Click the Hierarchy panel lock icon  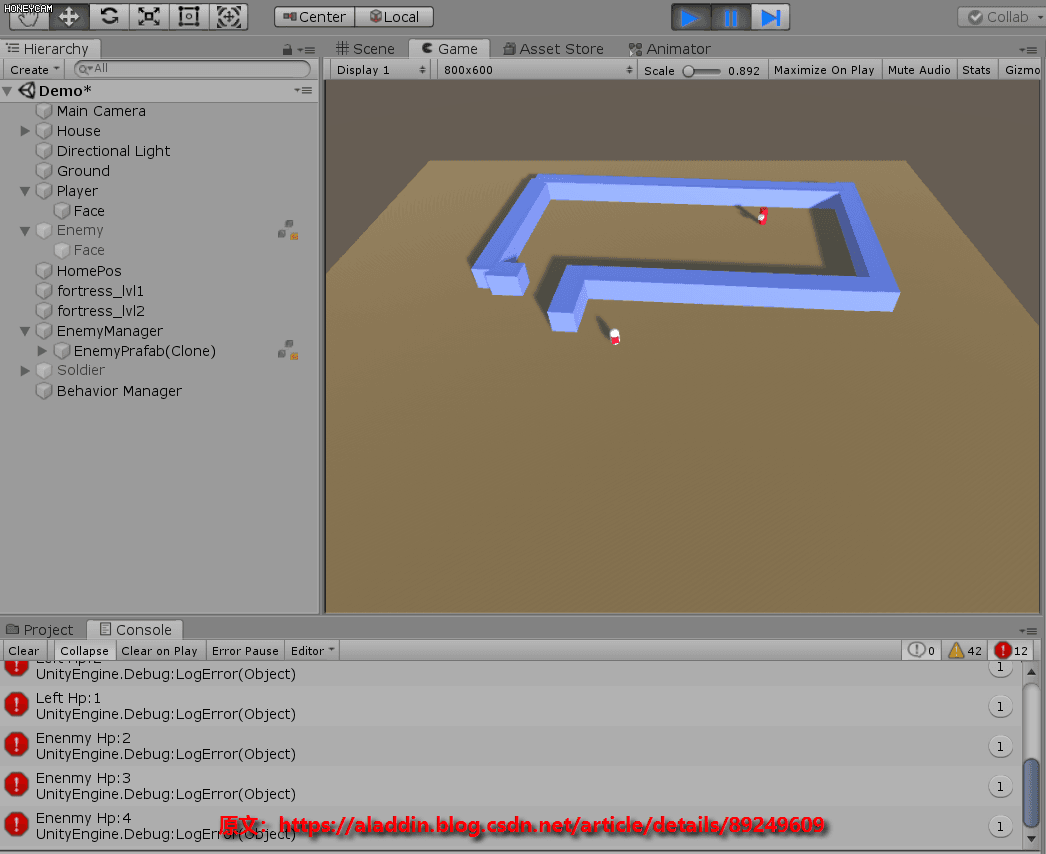(287, 49)
